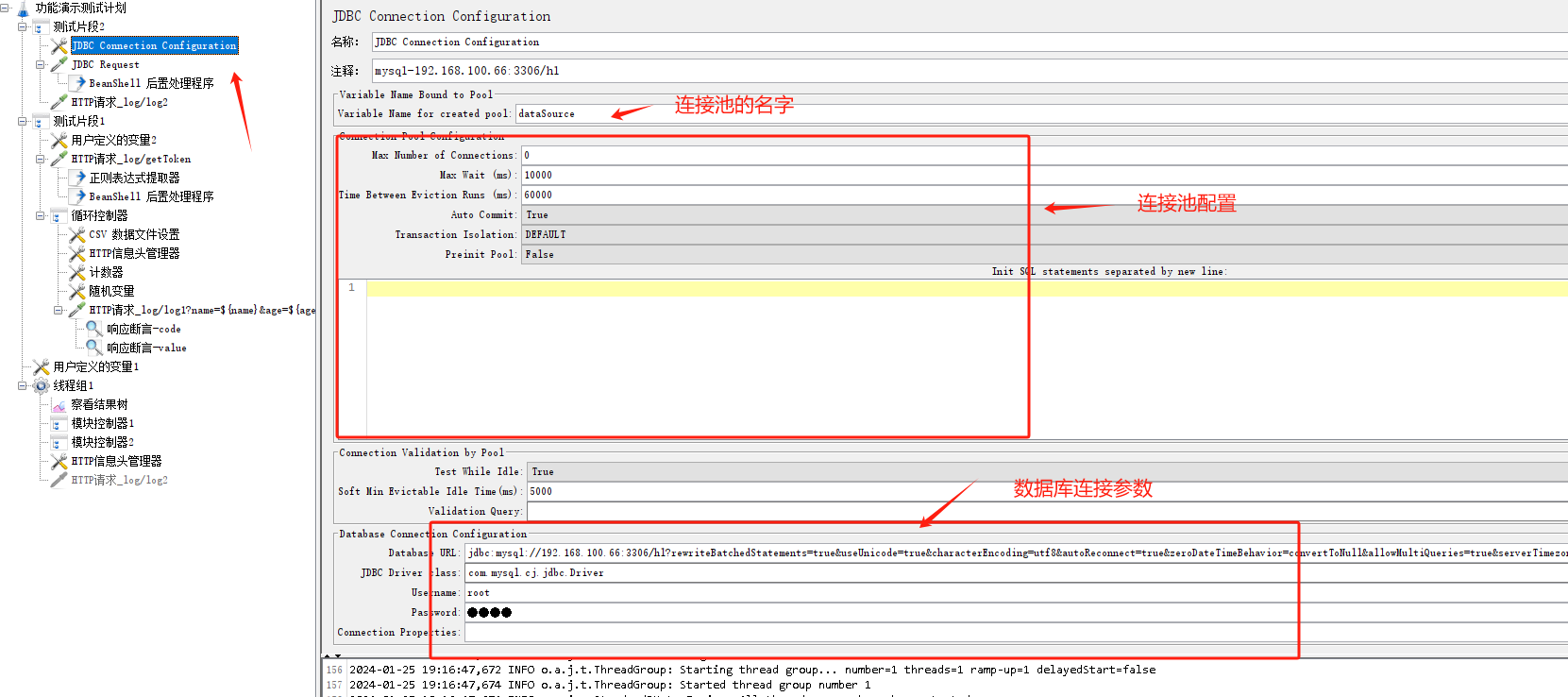
Task: Click the Soft Min Evictable Idle Time field
Action: click(1047, 491)
